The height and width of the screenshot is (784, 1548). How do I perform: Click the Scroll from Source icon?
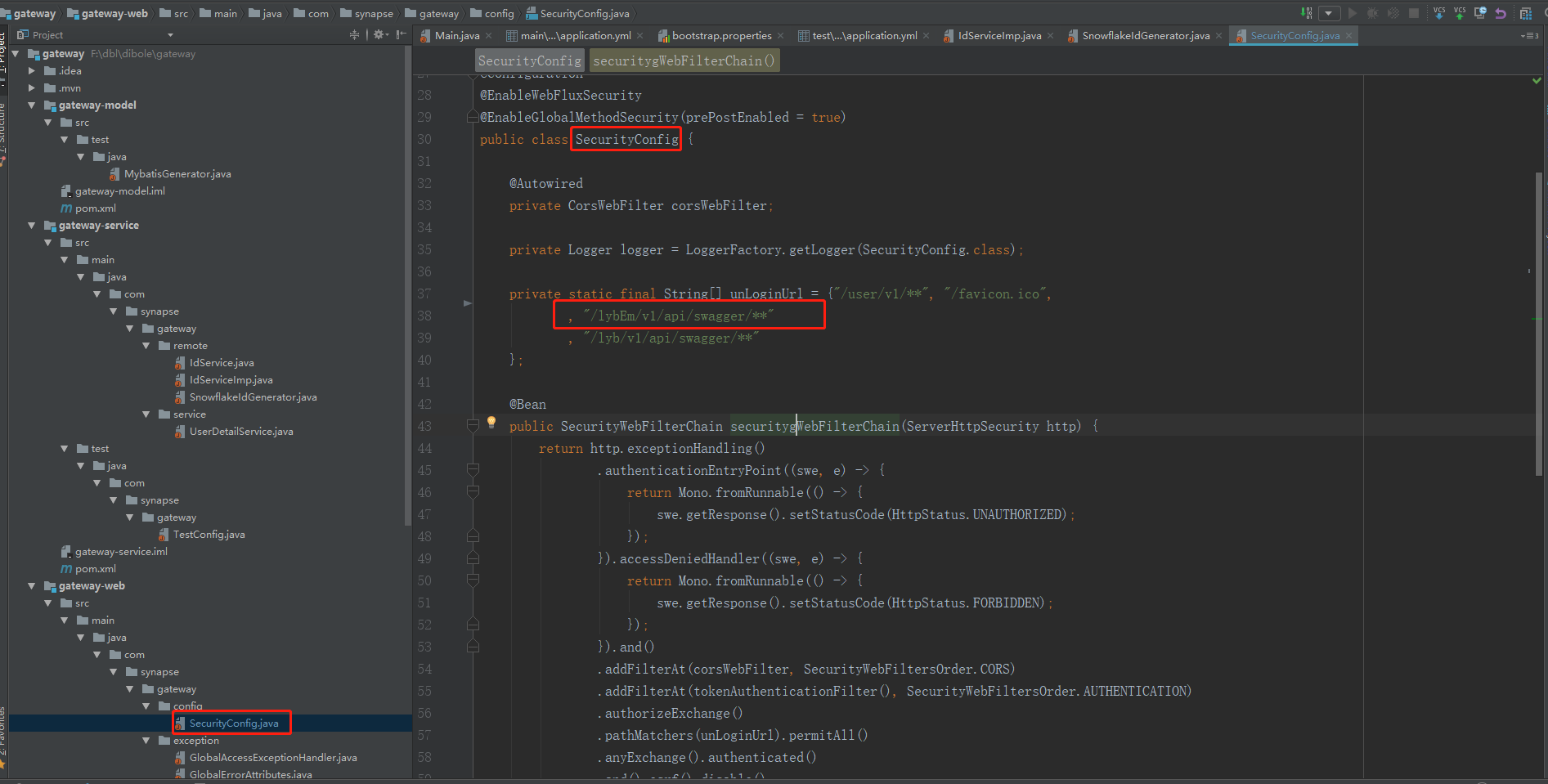tap(354, 34)
